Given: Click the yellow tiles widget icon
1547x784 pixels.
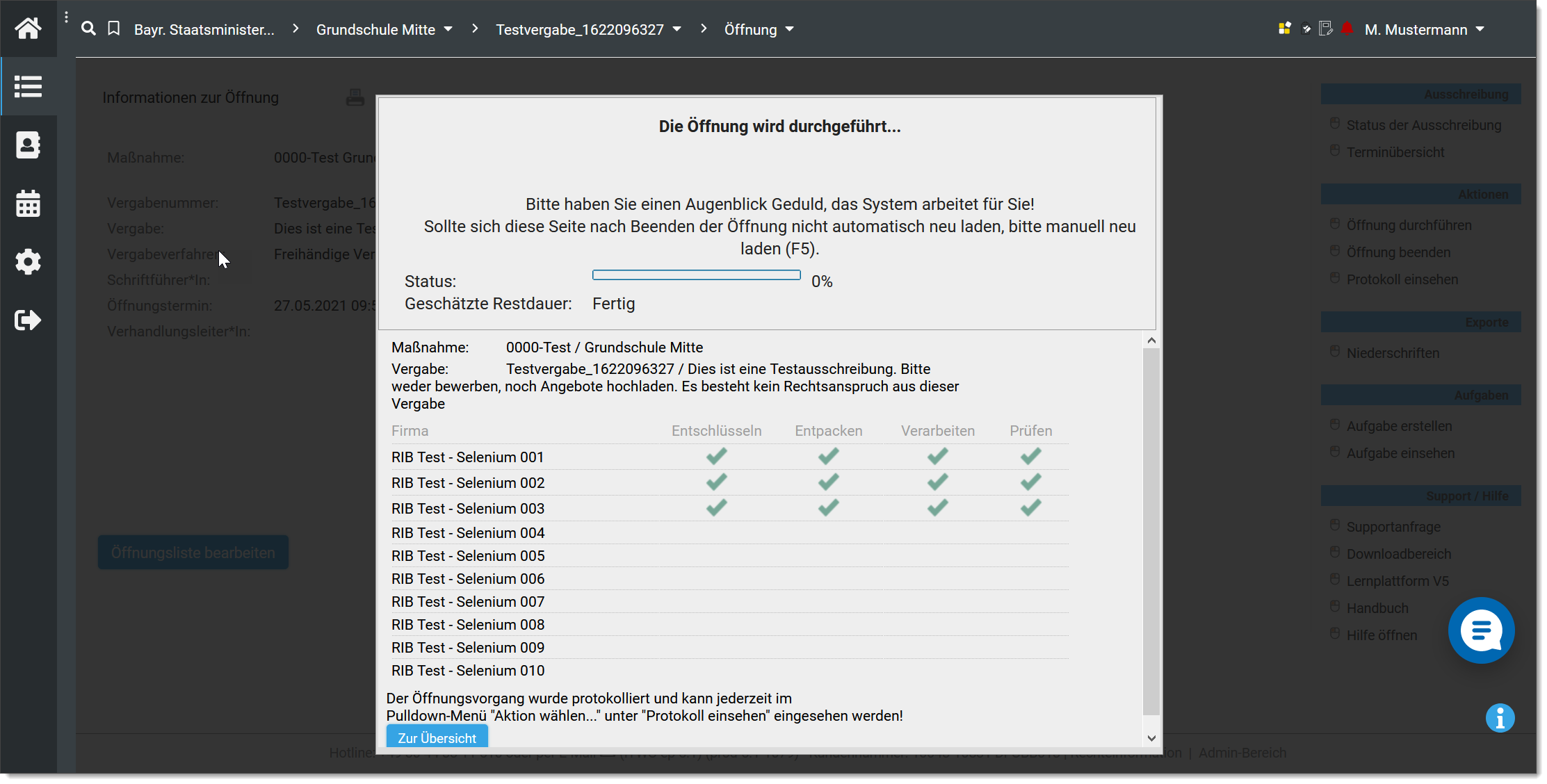Looking at the screenshot, I should pyautogui.click(x=1284, y=28).
